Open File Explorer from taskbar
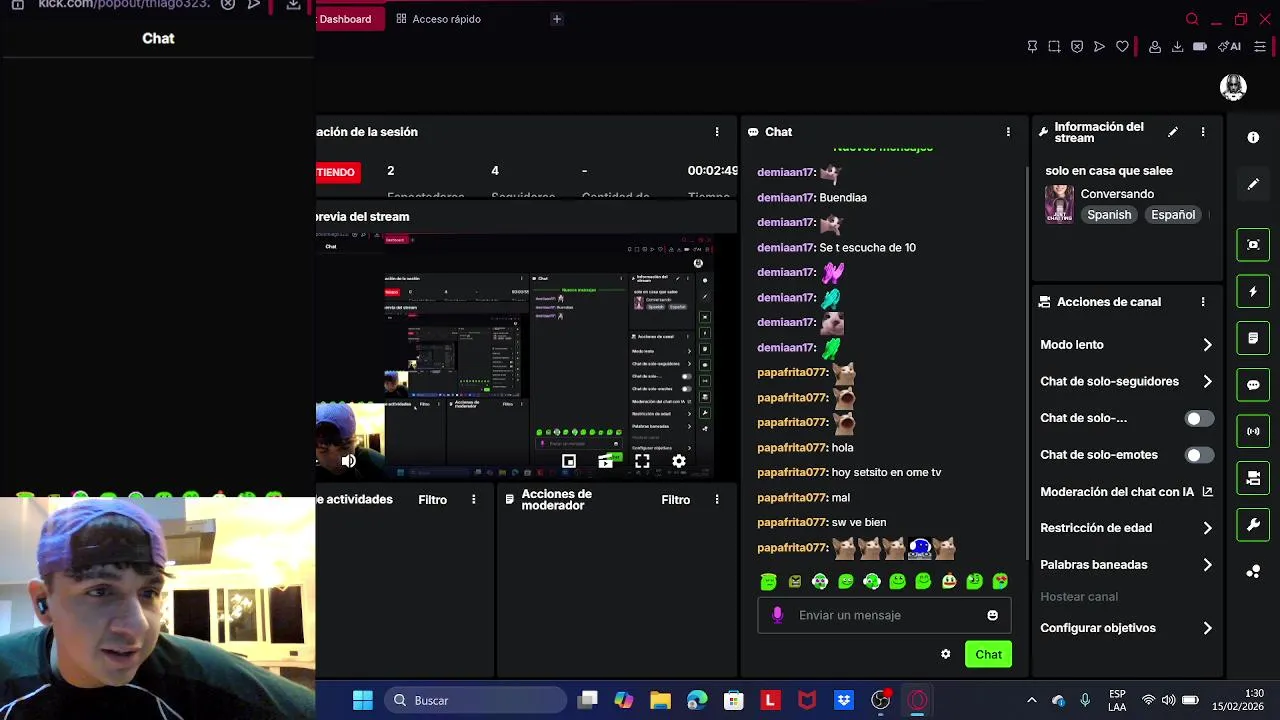The width and height of the screenshot is (1280, 720). pyautogui.click(x=660, y=700)
